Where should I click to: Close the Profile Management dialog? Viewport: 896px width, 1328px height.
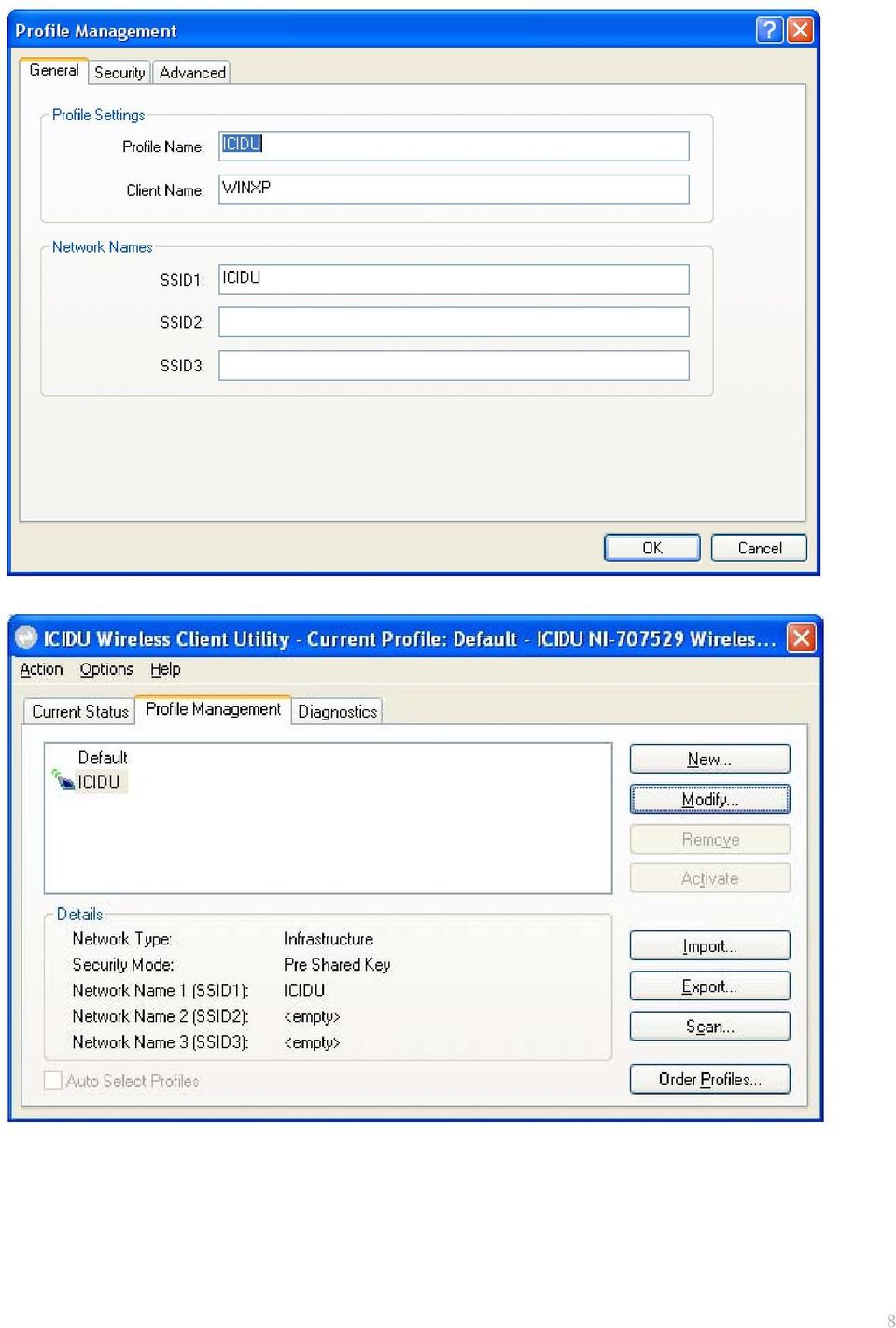(800, 31)
